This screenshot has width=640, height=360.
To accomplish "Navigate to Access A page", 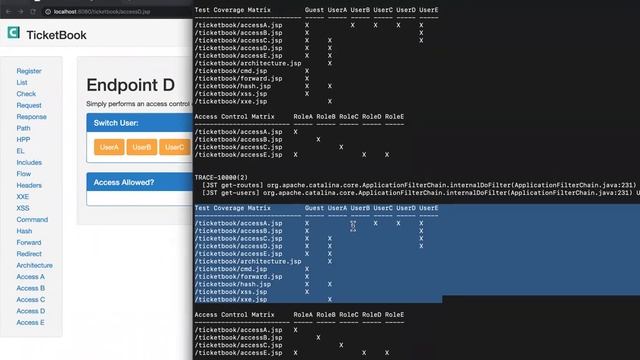I will [x=31, y=277].
